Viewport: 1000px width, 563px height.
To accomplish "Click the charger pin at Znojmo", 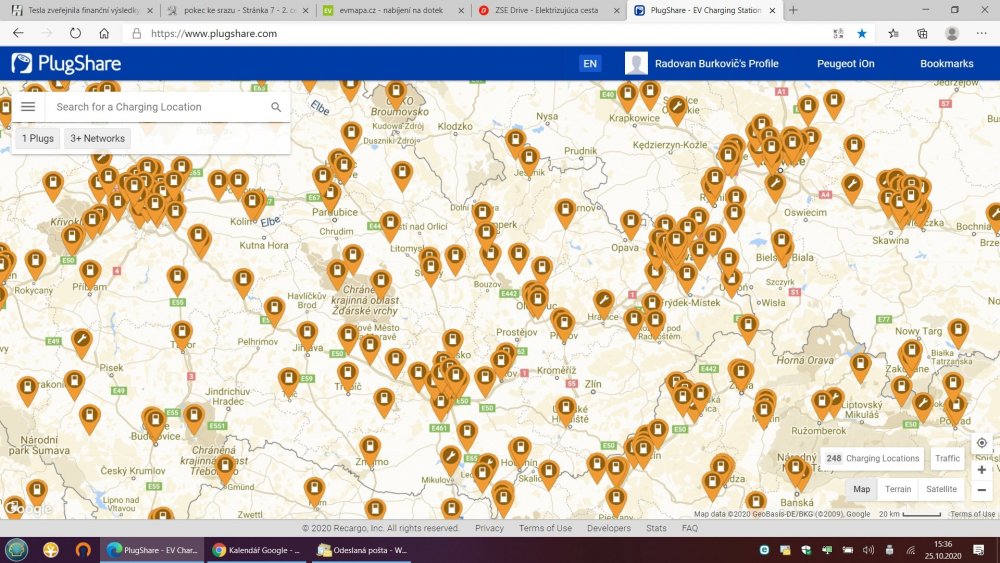I will [369, 450].
